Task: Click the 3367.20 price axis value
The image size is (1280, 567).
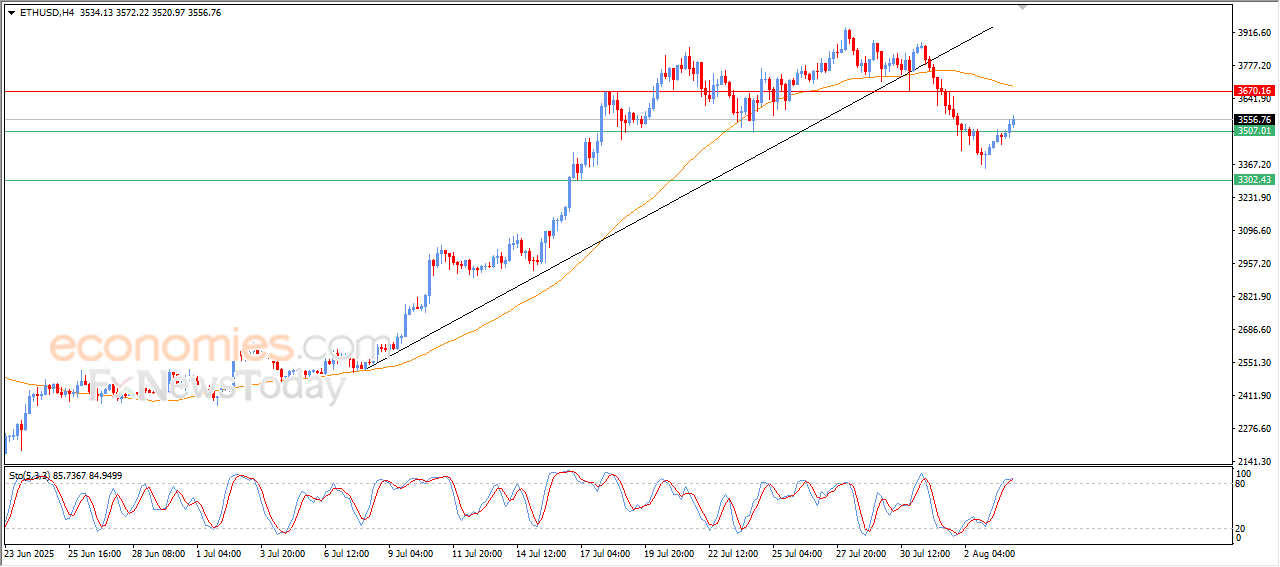Action: pyautogui.click(x=1254, y=165)
